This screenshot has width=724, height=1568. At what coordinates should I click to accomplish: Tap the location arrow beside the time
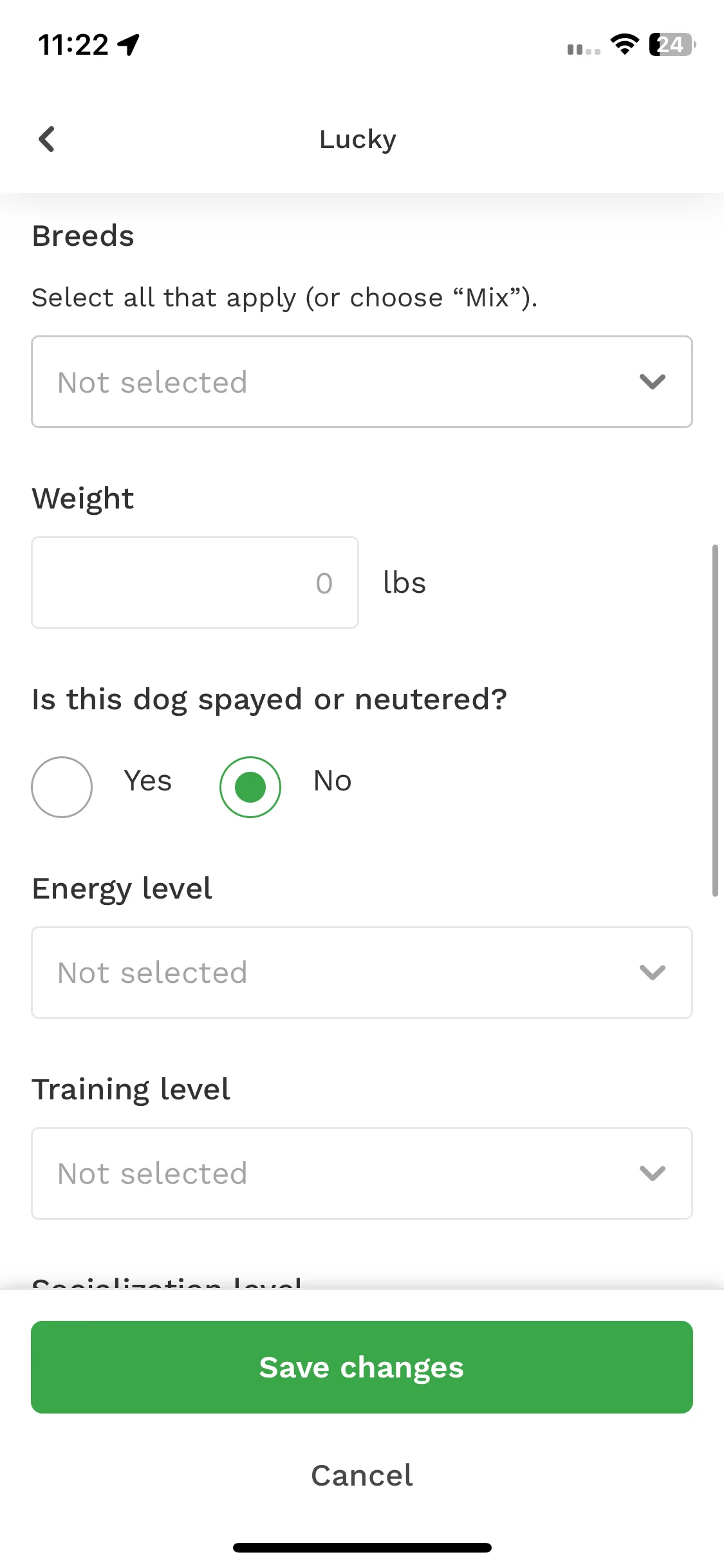129,45
